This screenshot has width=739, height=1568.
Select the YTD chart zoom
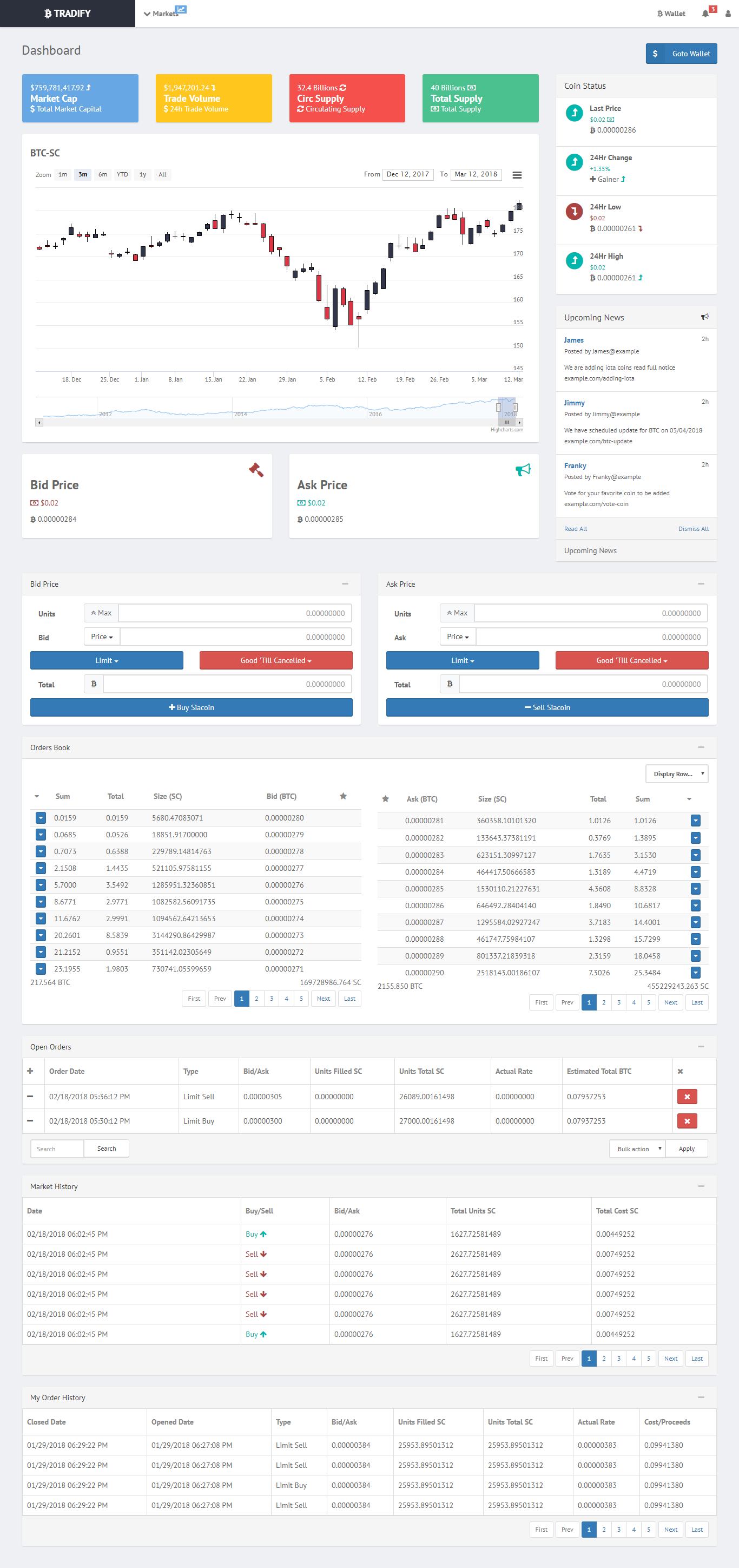click(x=122, y=175)
